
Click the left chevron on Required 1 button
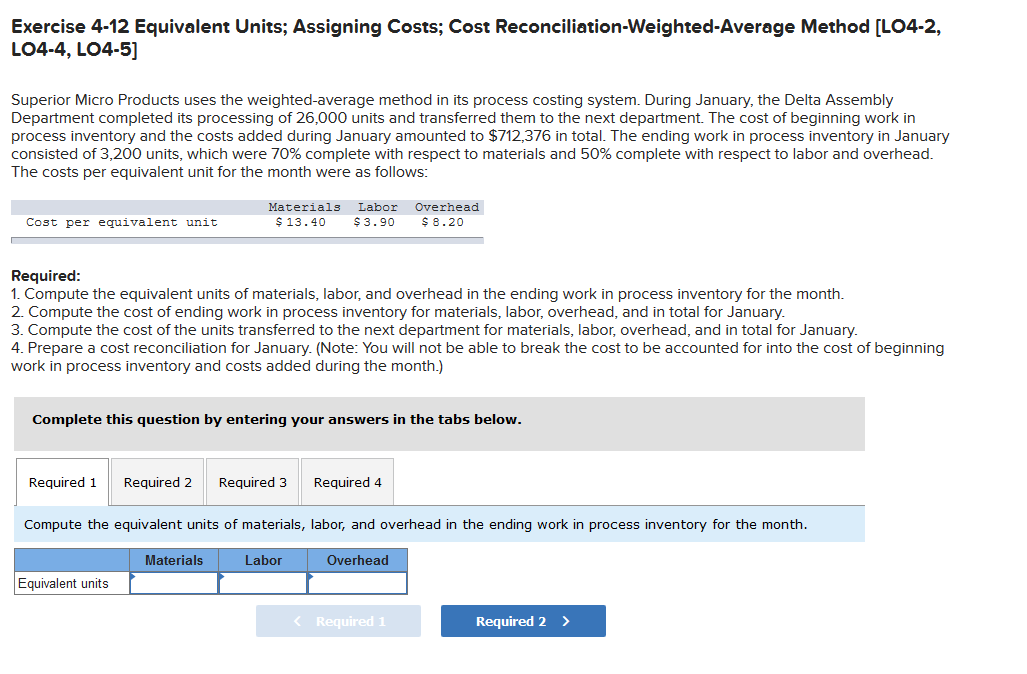pos(296,620)
